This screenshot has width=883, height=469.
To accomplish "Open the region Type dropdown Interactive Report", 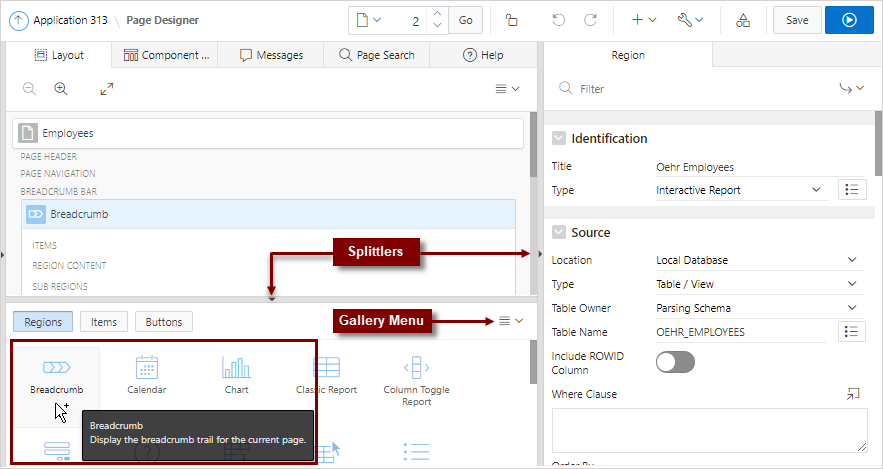I will [x=740, y=190].
